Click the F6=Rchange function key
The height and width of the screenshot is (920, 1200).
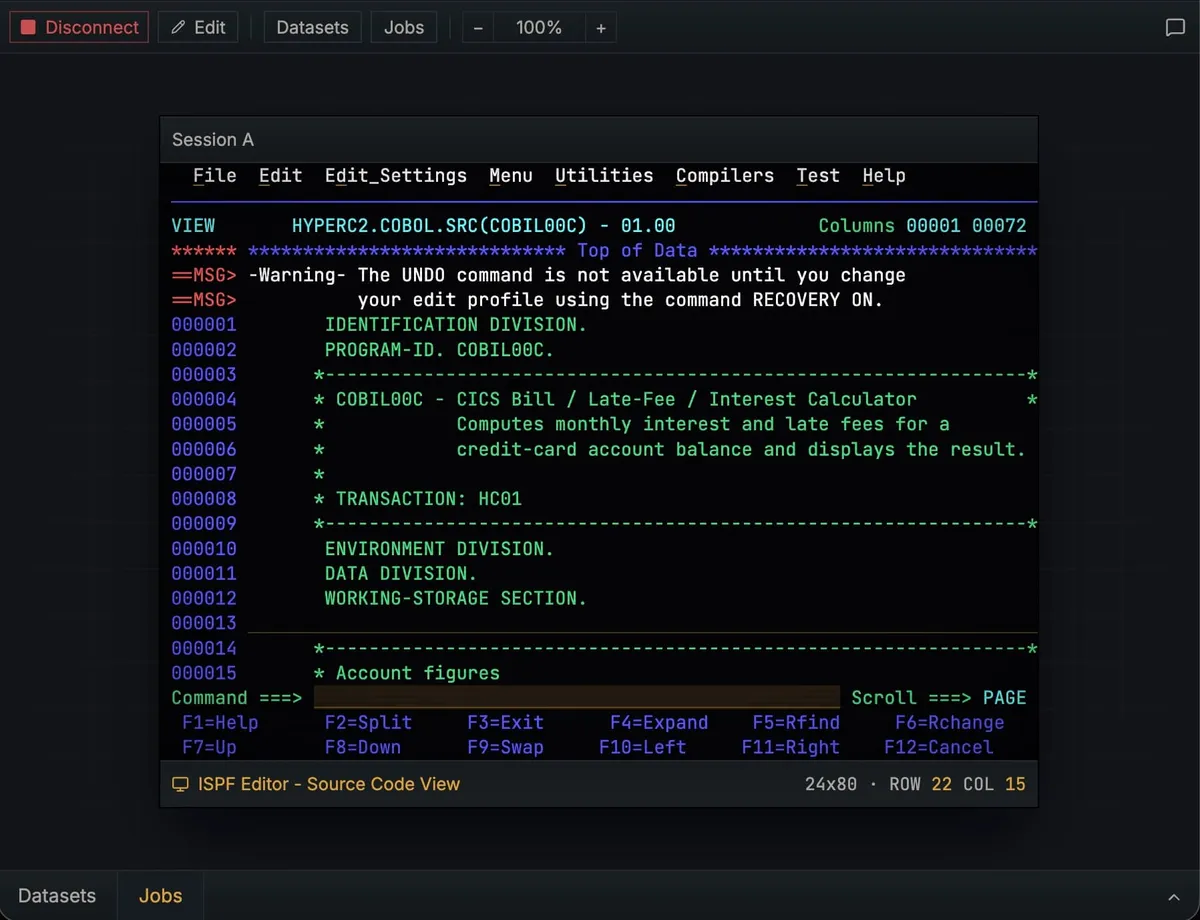tap(950, 723)
